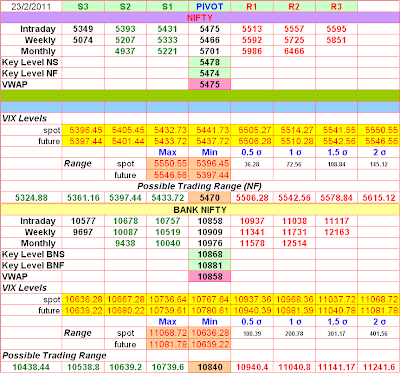The width and height of the screenshot is (400, 373).
Task: Select Nifty weekly pivot 5466
Action: [210, 40]
